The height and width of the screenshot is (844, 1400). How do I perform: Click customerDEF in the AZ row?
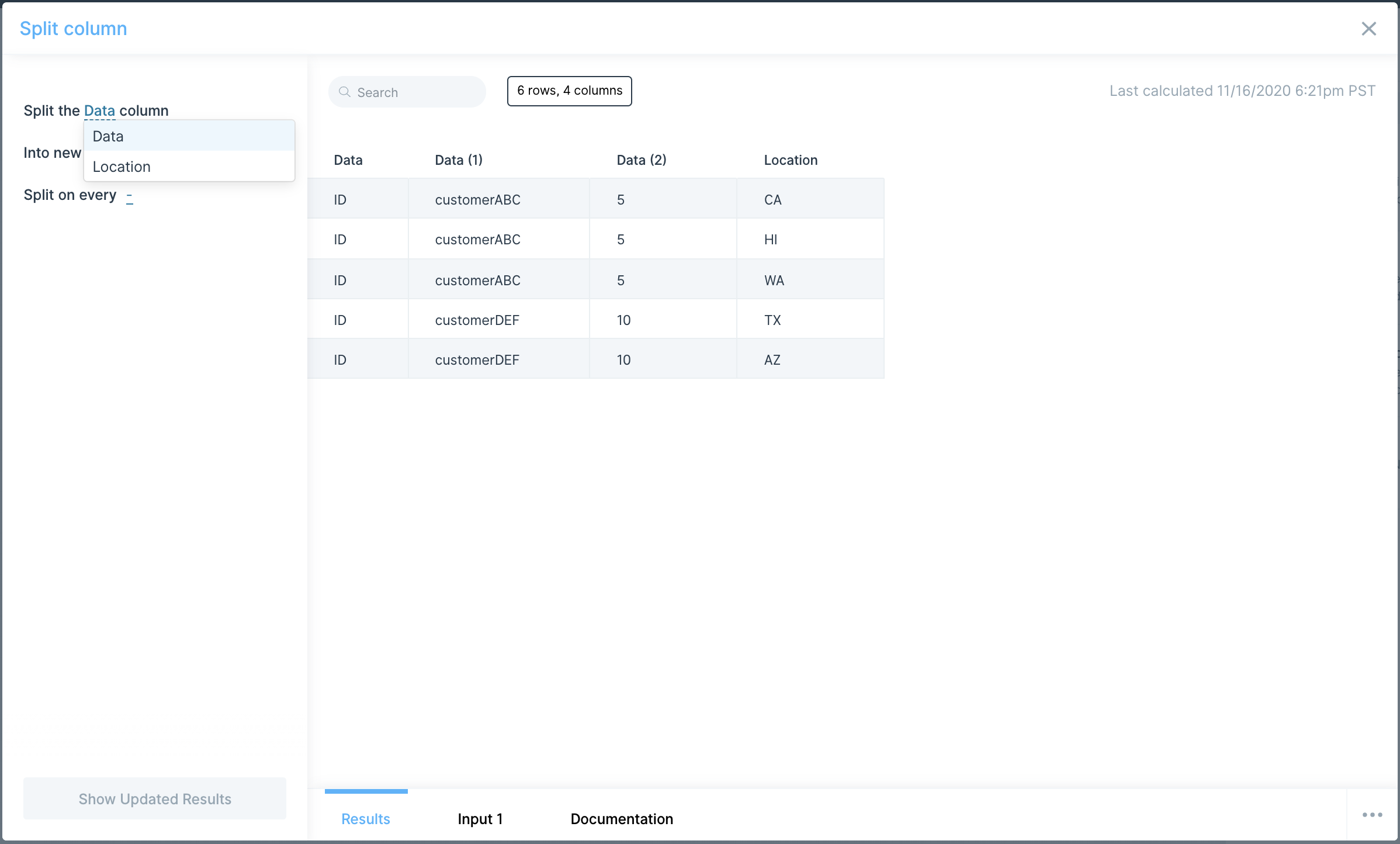point(499,359)
